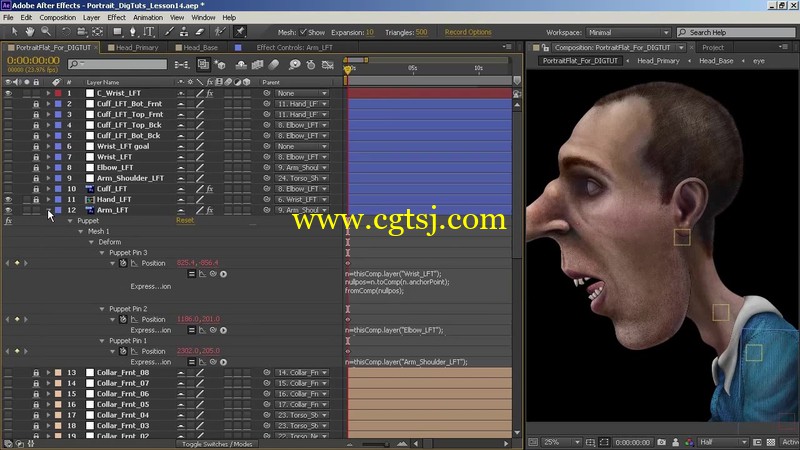Open the Effect menu
Image resolution: width=800 pixels, height=450 pixels.
pyautogui.click(x=116, y=17)
